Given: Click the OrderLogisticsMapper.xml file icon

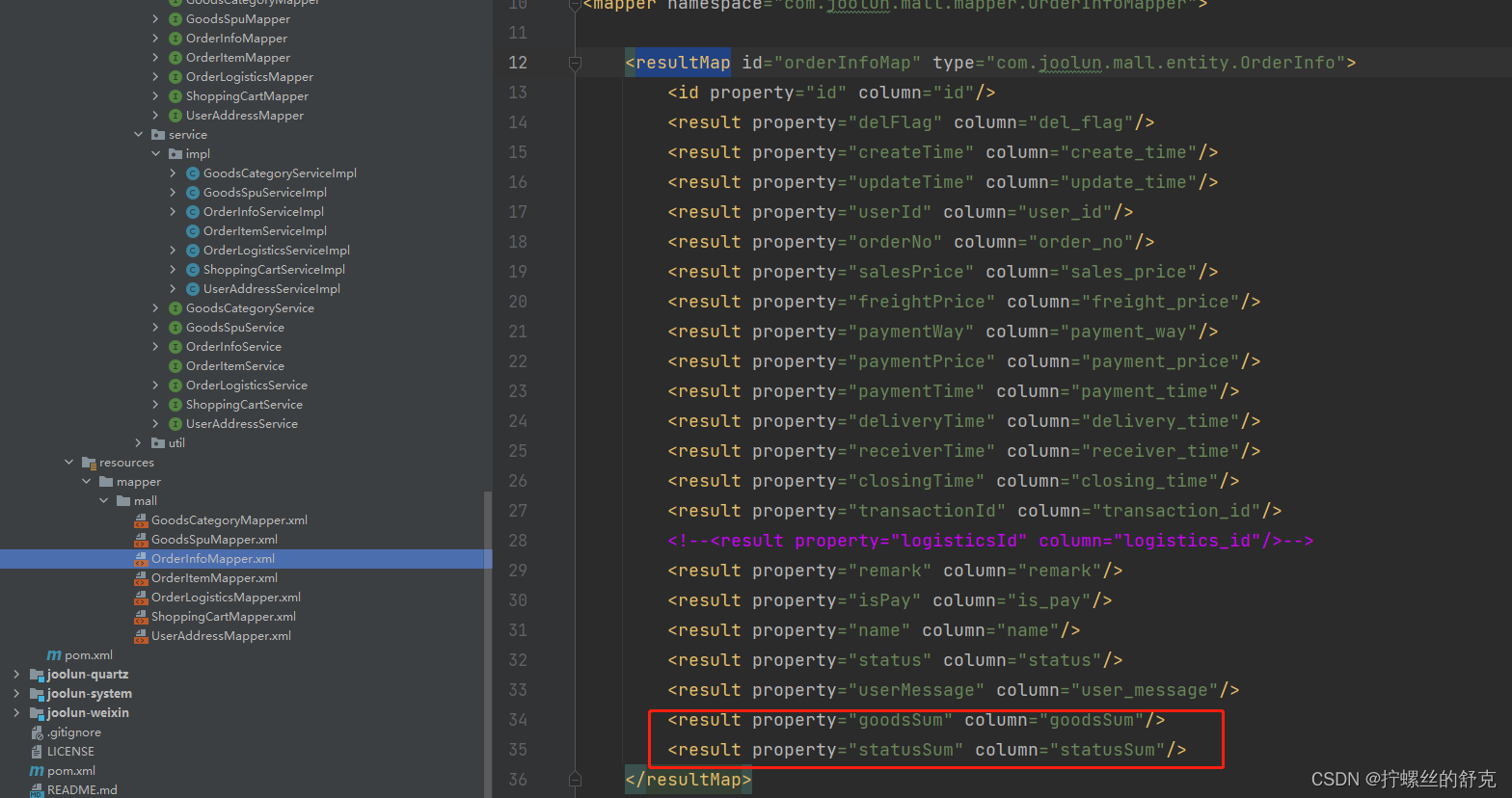Looking at the screenshot, I should pyautogui.click(x=141, y=598).
